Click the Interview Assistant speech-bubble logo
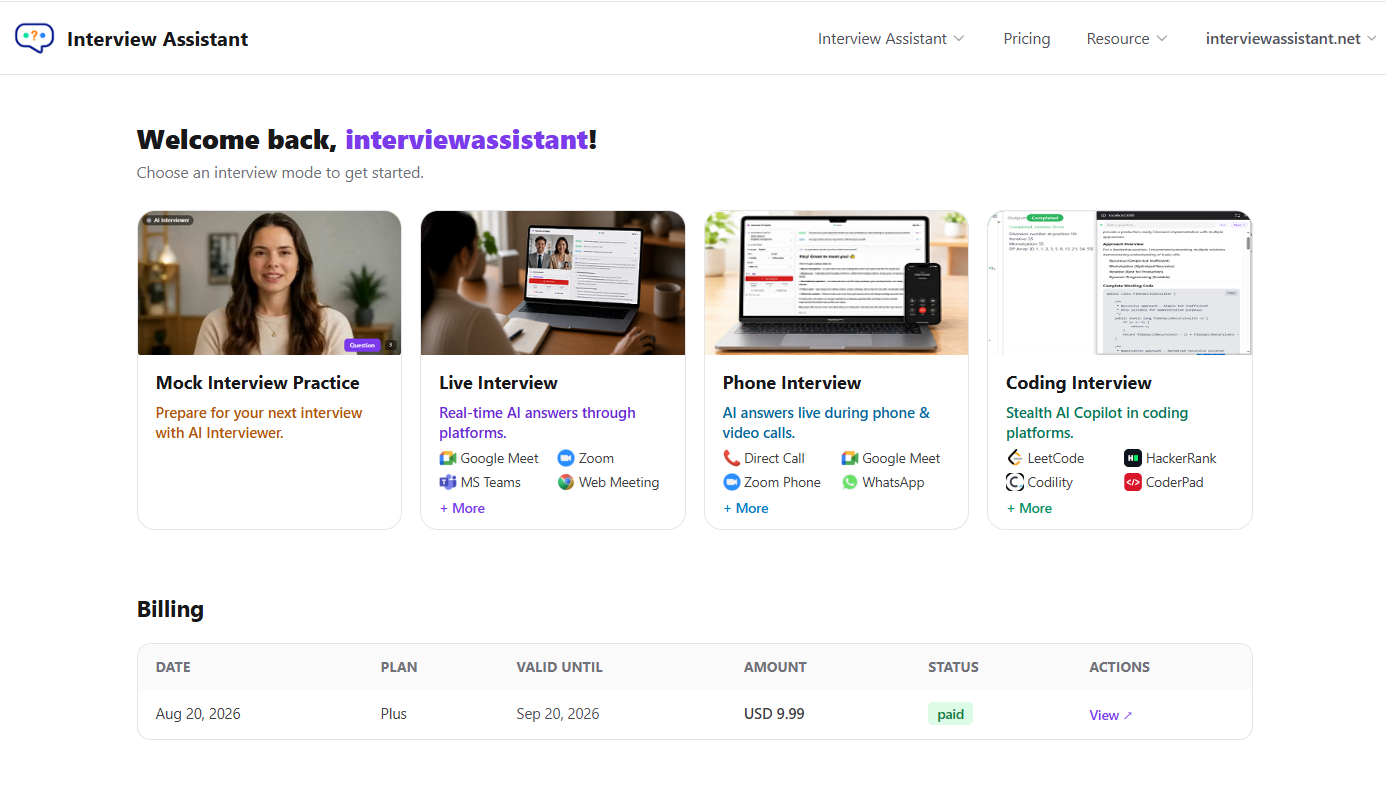Image resolution: width=1386 pixels, height=785 pixels. (x=34, y=38)
